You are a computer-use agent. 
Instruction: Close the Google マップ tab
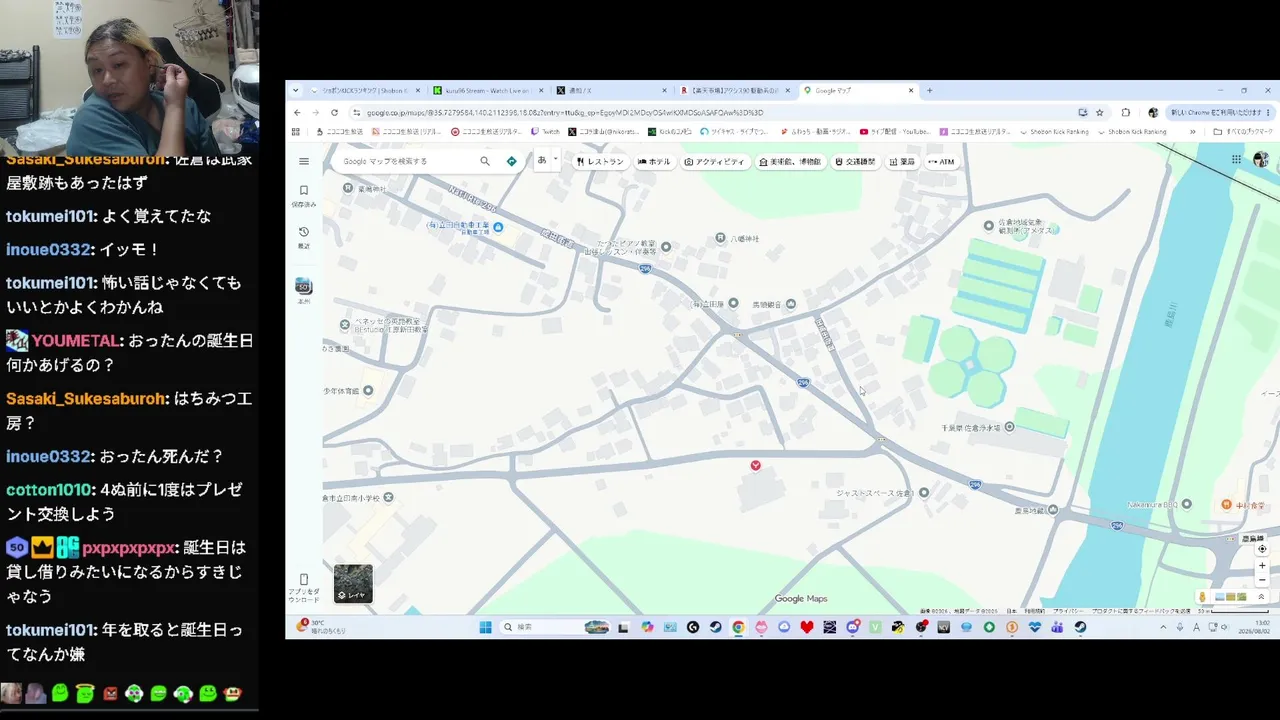(x=911, y=90)
